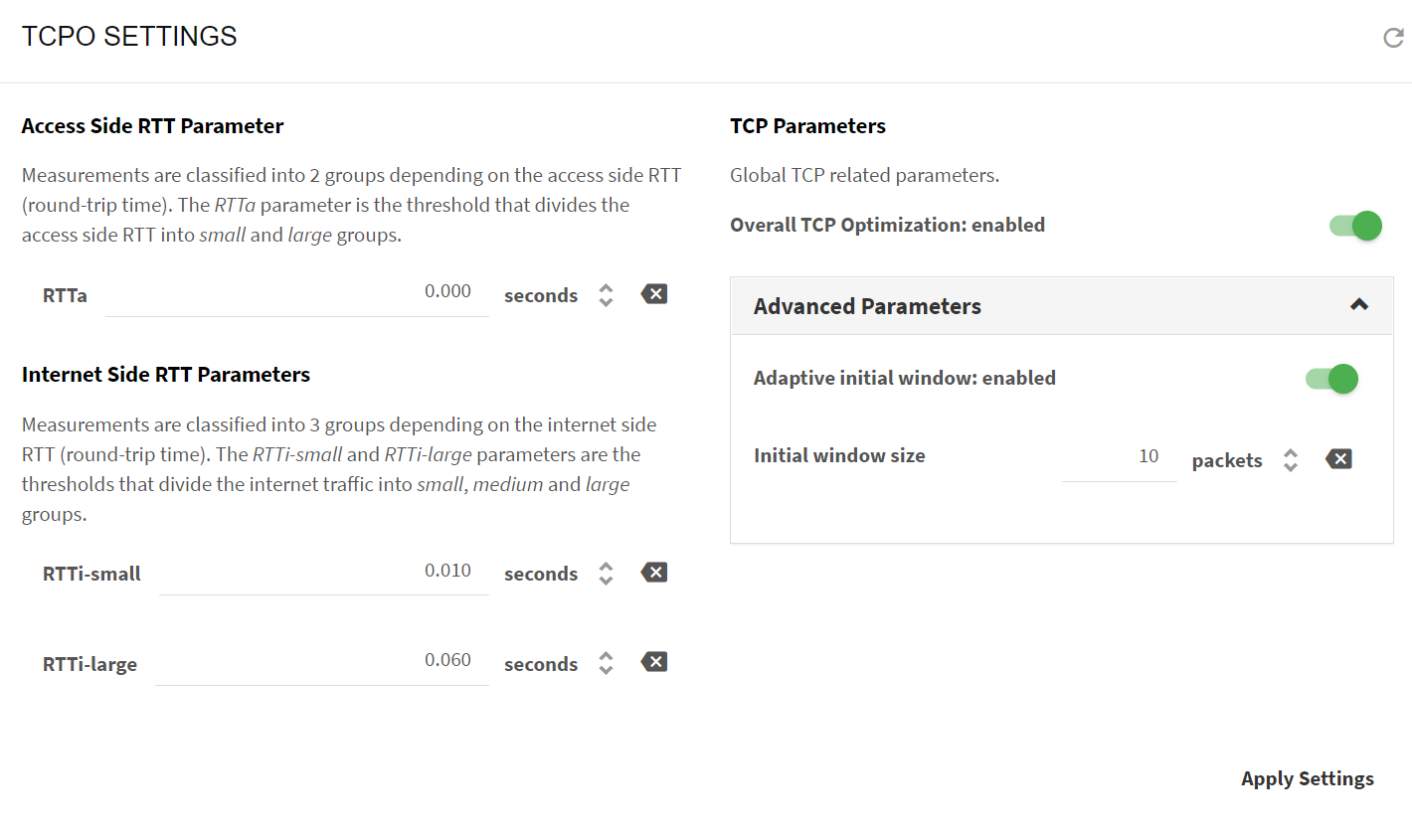
Task: Increase Initial window size with up arrow
Action: 1291,453
